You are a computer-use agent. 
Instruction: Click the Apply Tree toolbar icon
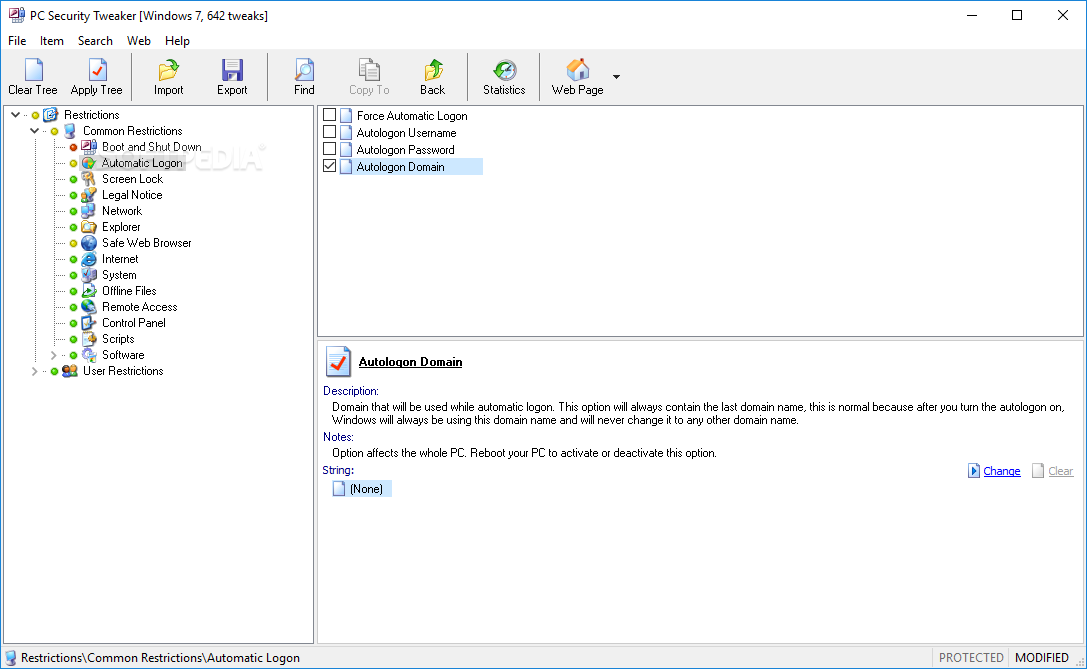click(x=97, y=70)
